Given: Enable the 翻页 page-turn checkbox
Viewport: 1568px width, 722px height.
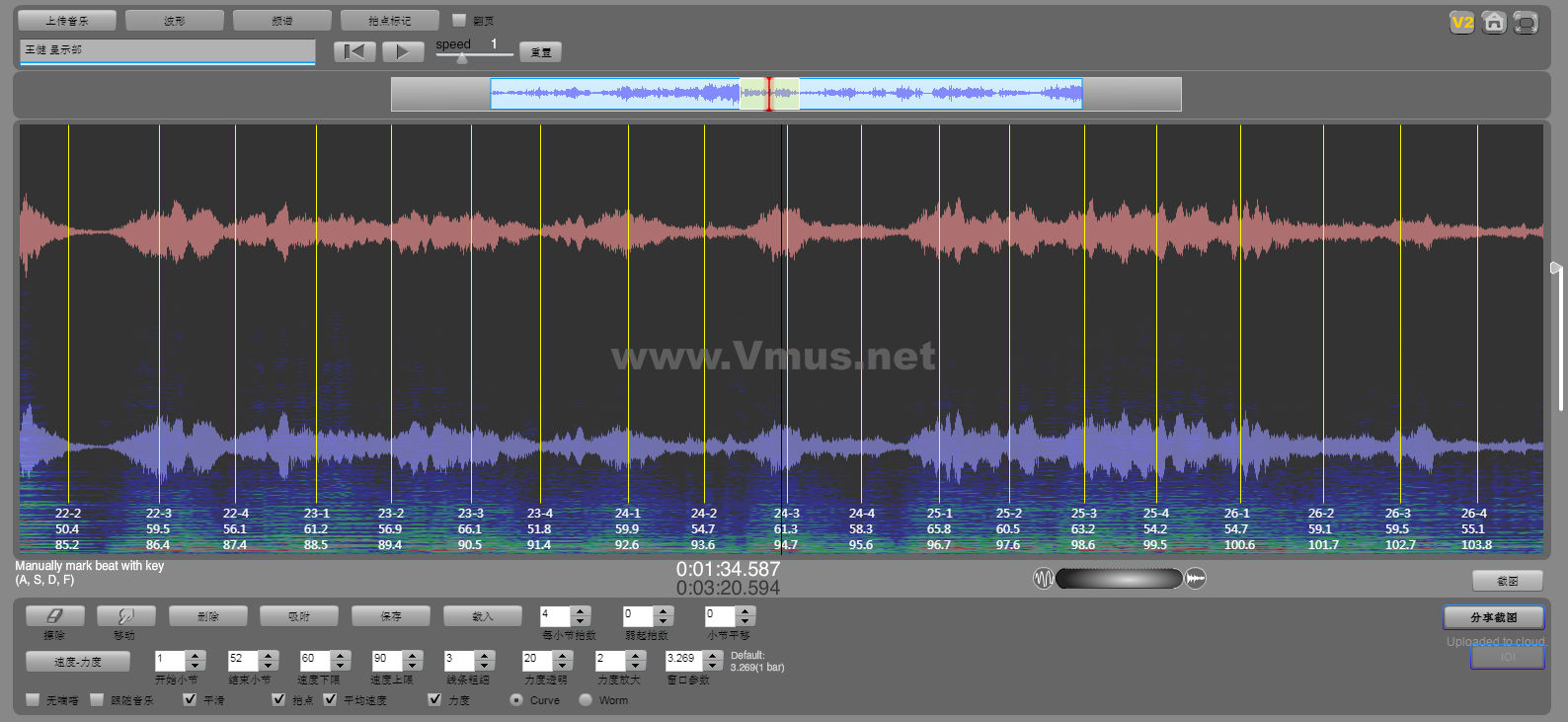Looking at the screenshot, I should 459,20.
